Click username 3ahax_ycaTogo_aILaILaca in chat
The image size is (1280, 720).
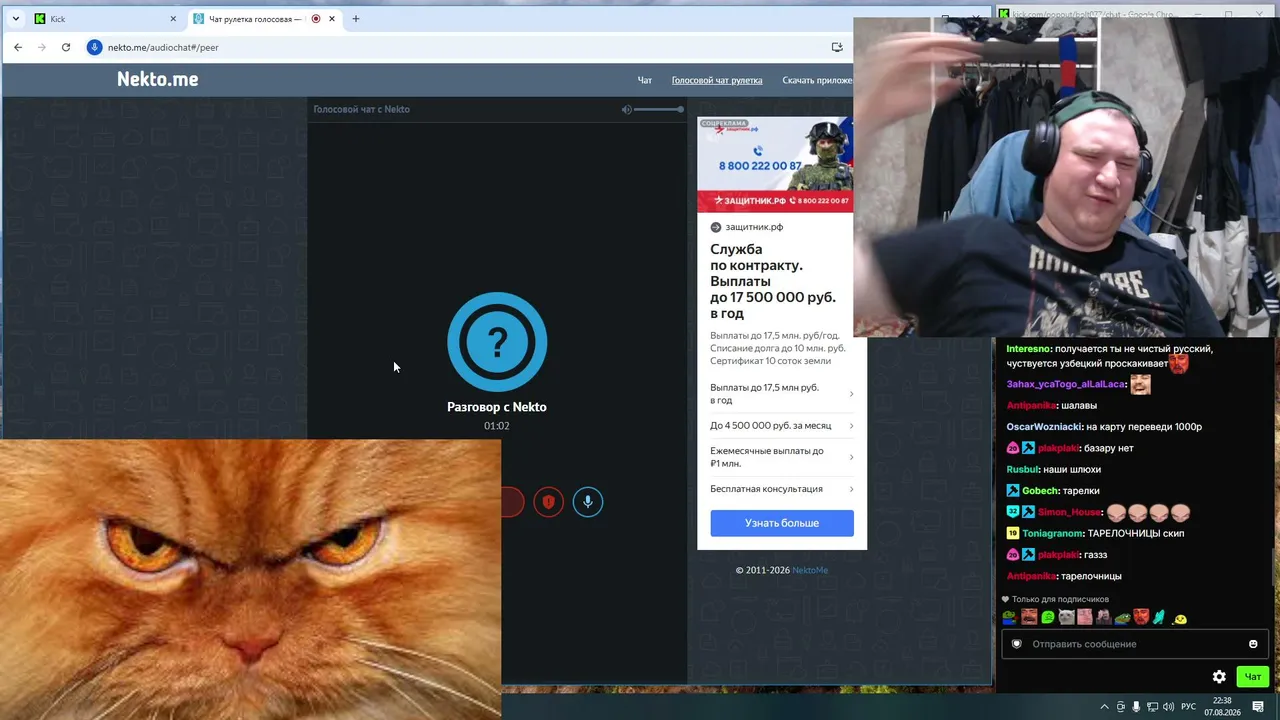pos(1065,384)
